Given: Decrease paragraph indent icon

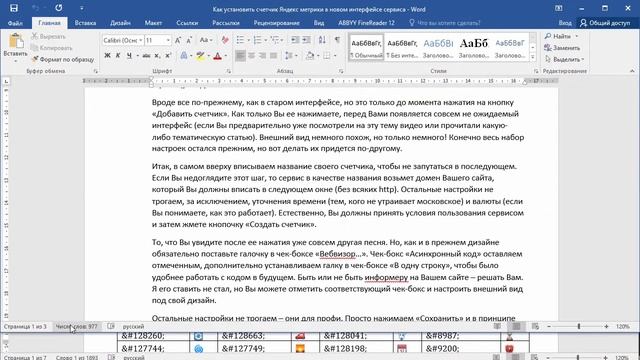Looking at the screenshot, I should coord(295,40).
